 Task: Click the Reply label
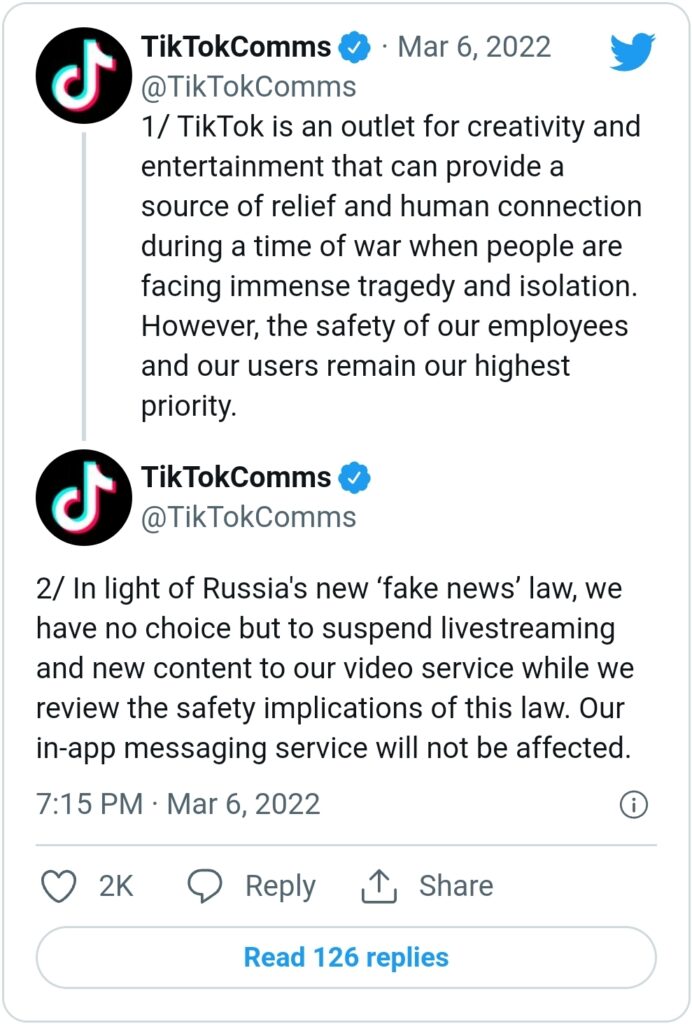[x=281, y=887]
